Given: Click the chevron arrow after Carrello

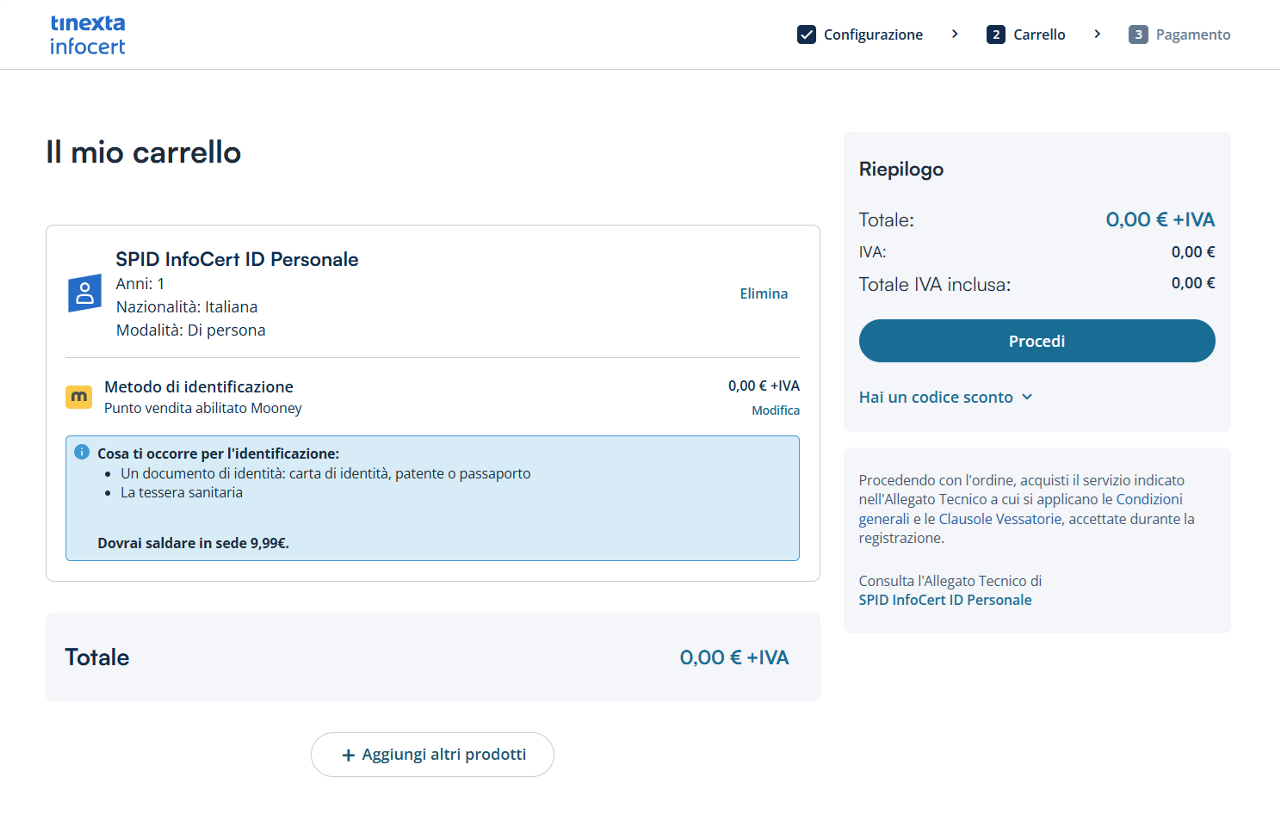Looking at the screenshot, I should (1097, 34).
